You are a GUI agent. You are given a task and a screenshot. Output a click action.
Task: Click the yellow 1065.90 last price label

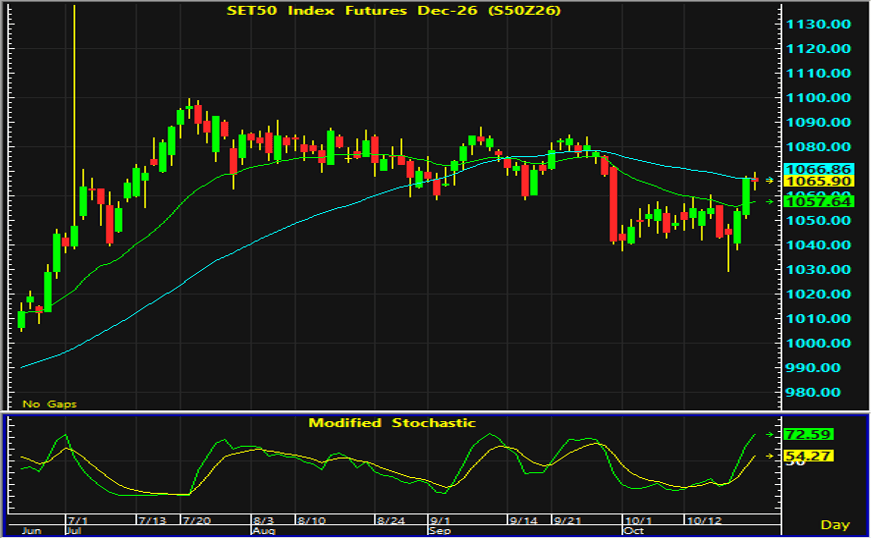818,181
